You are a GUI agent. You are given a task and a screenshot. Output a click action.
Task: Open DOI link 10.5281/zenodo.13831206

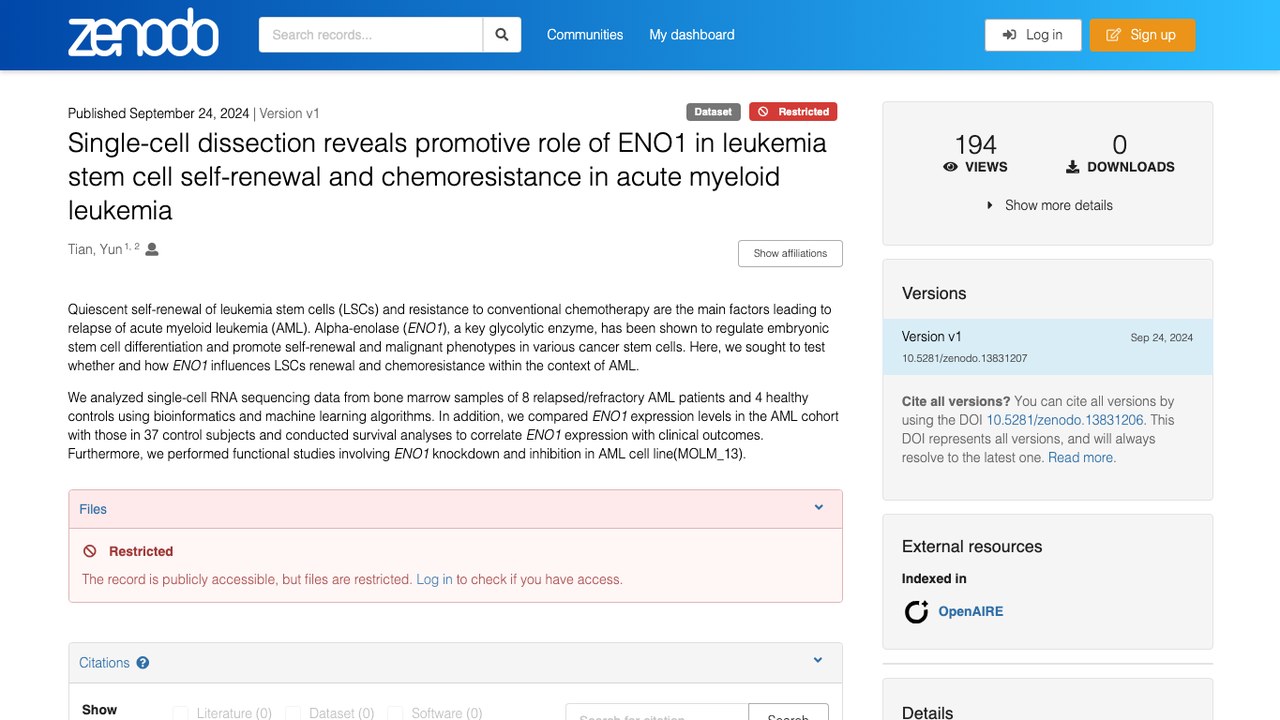(x=1066, y=420)
